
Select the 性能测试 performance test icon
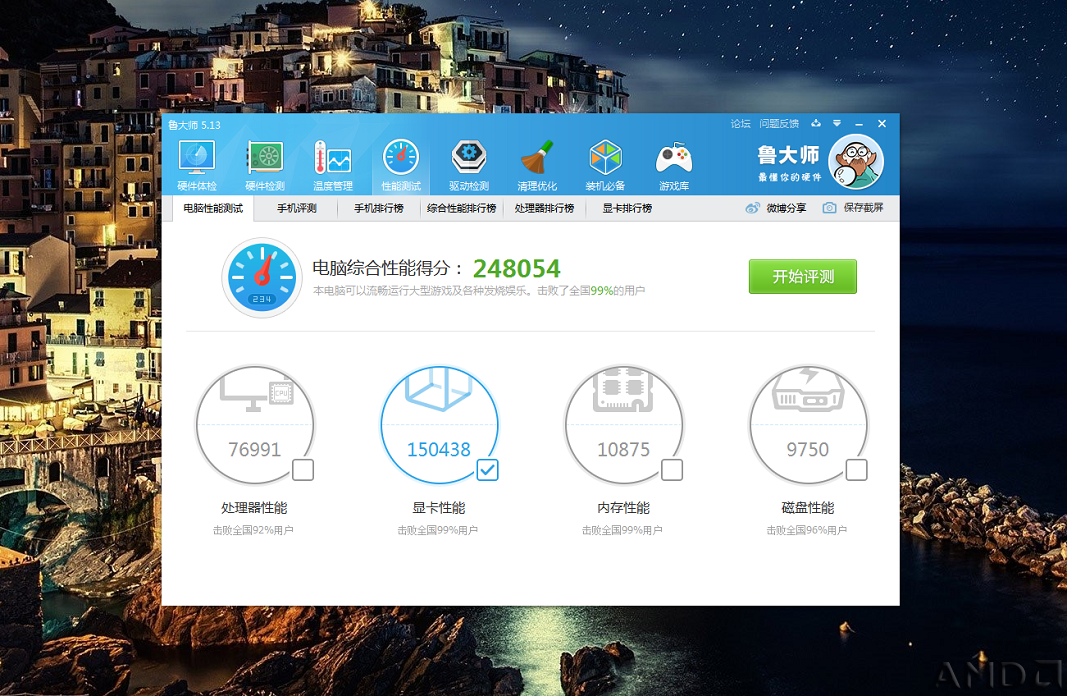click(x=401, y=165)
